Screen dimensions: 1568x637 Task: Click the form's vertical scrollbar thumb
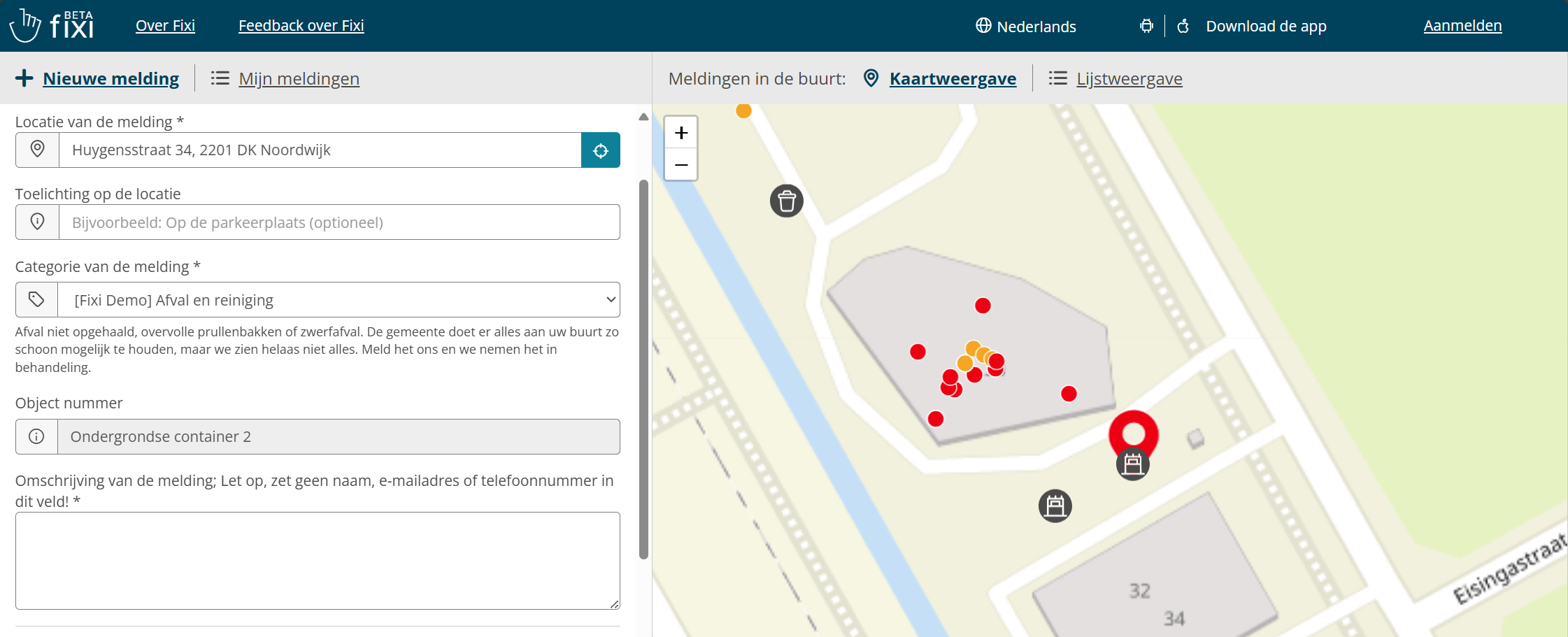[643, 369]
